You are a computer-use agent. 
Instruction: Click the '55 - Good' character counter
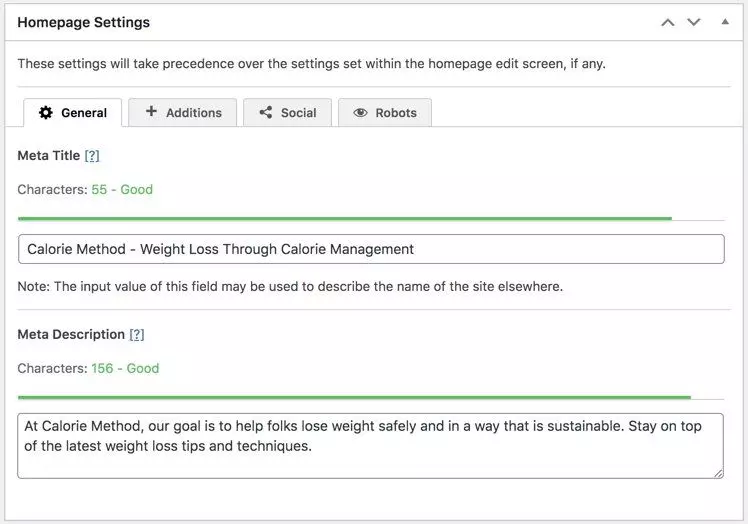pyautogui.click(x=122, y=189)
